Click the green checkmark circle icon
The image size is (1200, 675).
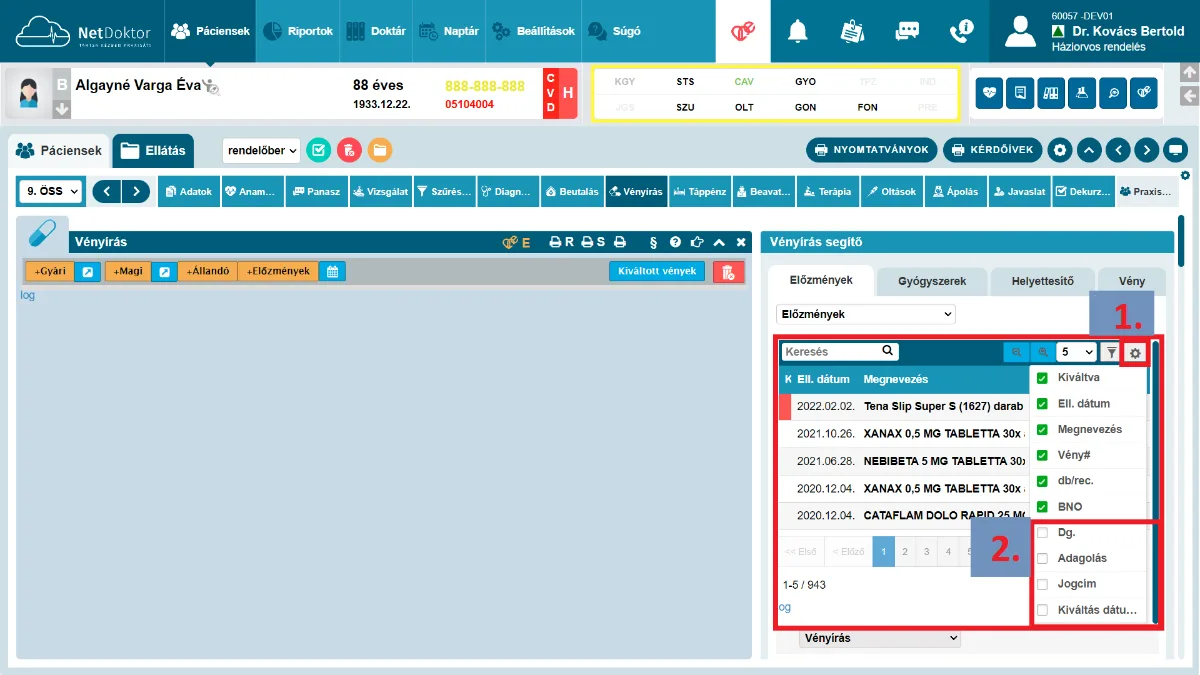click(319, 150)
